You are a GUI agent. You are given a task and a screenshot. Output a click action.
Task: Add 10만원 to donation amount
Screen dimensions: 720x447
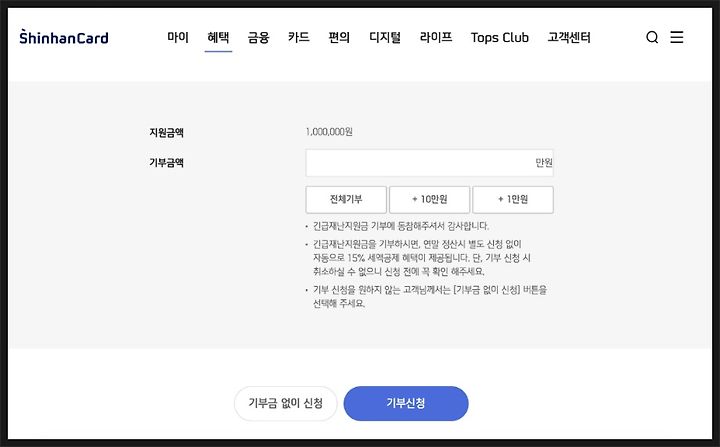(429, 199)
